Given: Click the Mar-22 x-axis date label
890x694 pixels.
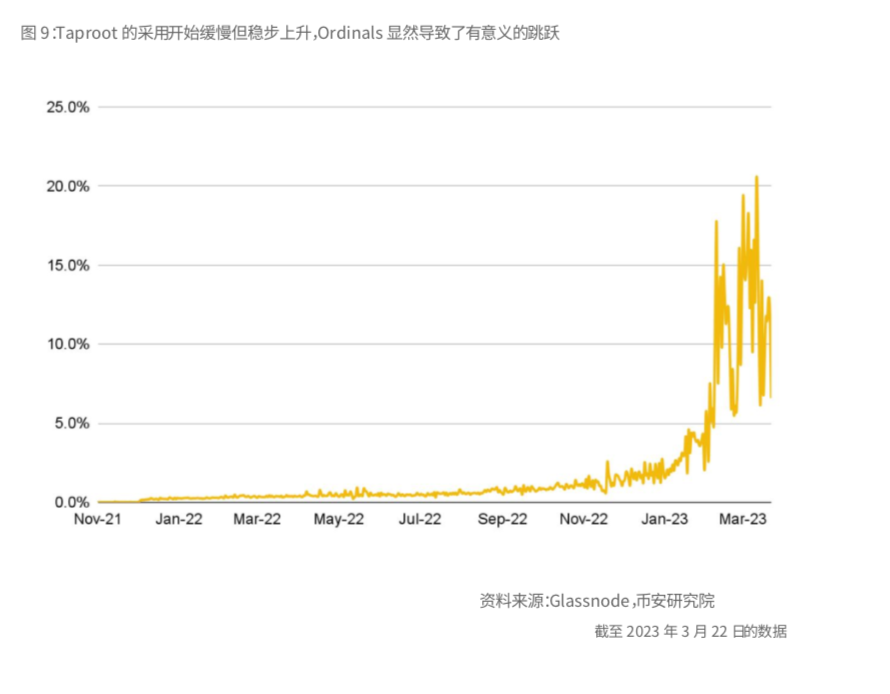Looking at the screenshot, I should [258, 520].
